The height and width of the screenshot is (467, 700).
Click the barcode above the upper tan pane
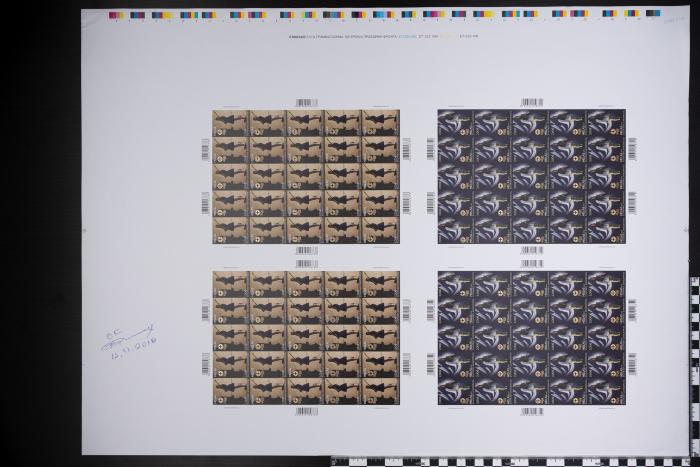point(307,103)
